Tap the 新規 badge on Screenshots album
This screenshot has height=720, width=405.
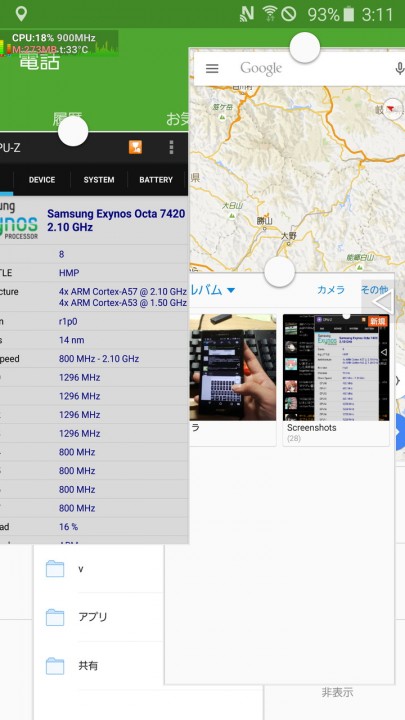pos(377,321)
